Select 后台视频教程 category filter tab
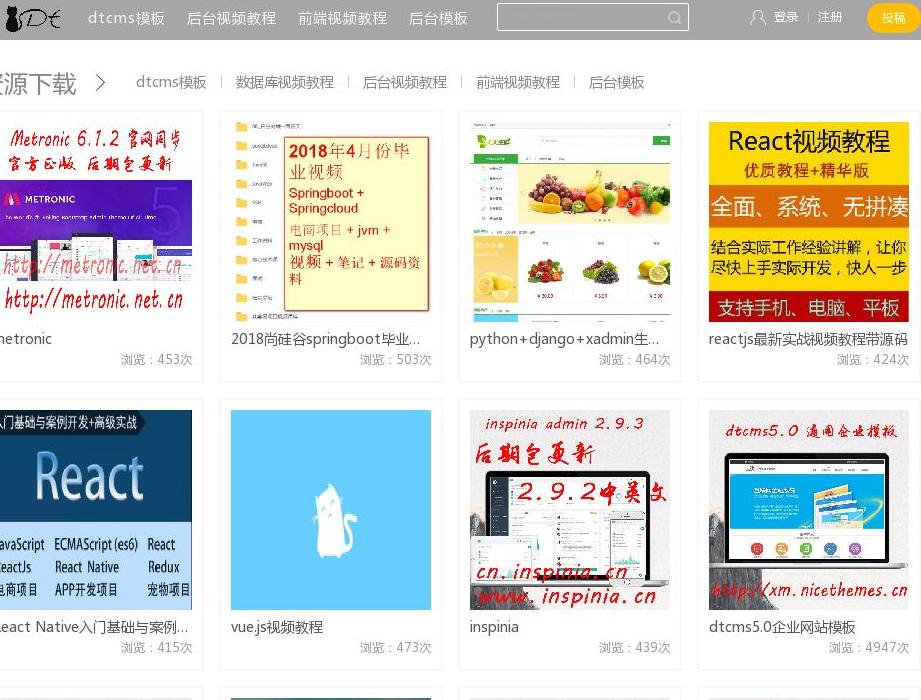This screenshot has width=921, height=700. click(405, 82)
